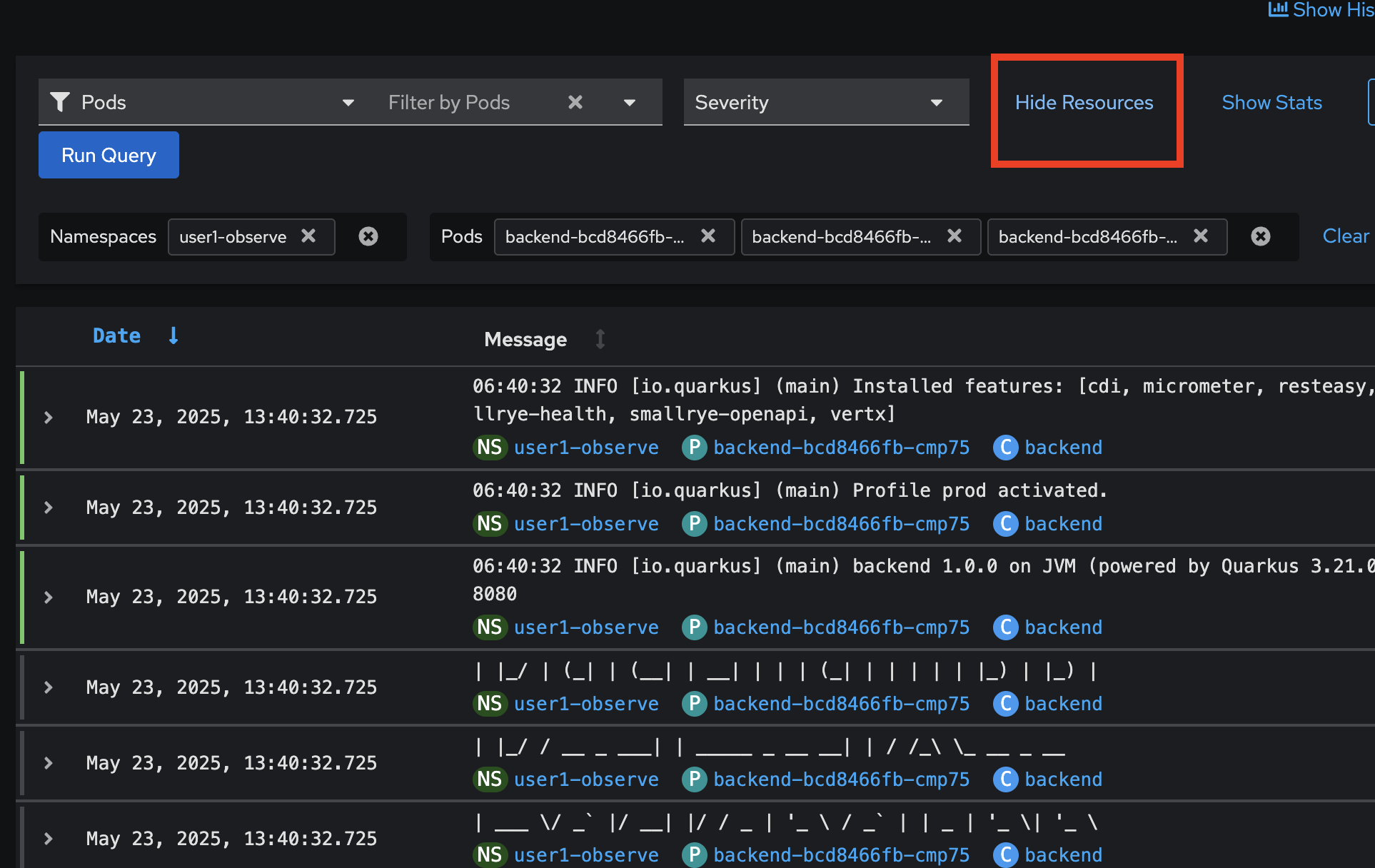
Task: Remove the third backend-bcd8466fb pod chip
Action: tap(1201, 236)
